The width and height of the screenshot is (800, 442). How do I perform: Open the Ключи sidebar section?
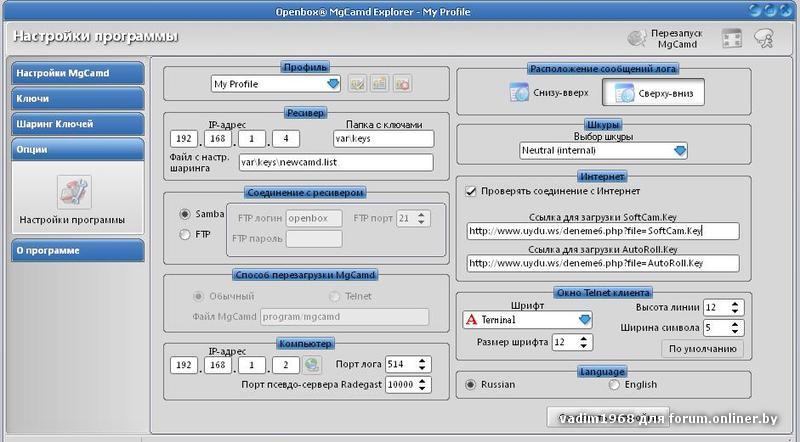click(77, 99)
